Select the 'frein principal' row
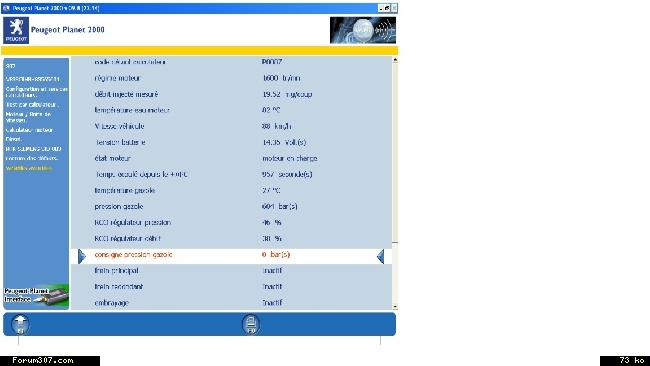This screenshot has width=650, height=366. click(231, 271)
